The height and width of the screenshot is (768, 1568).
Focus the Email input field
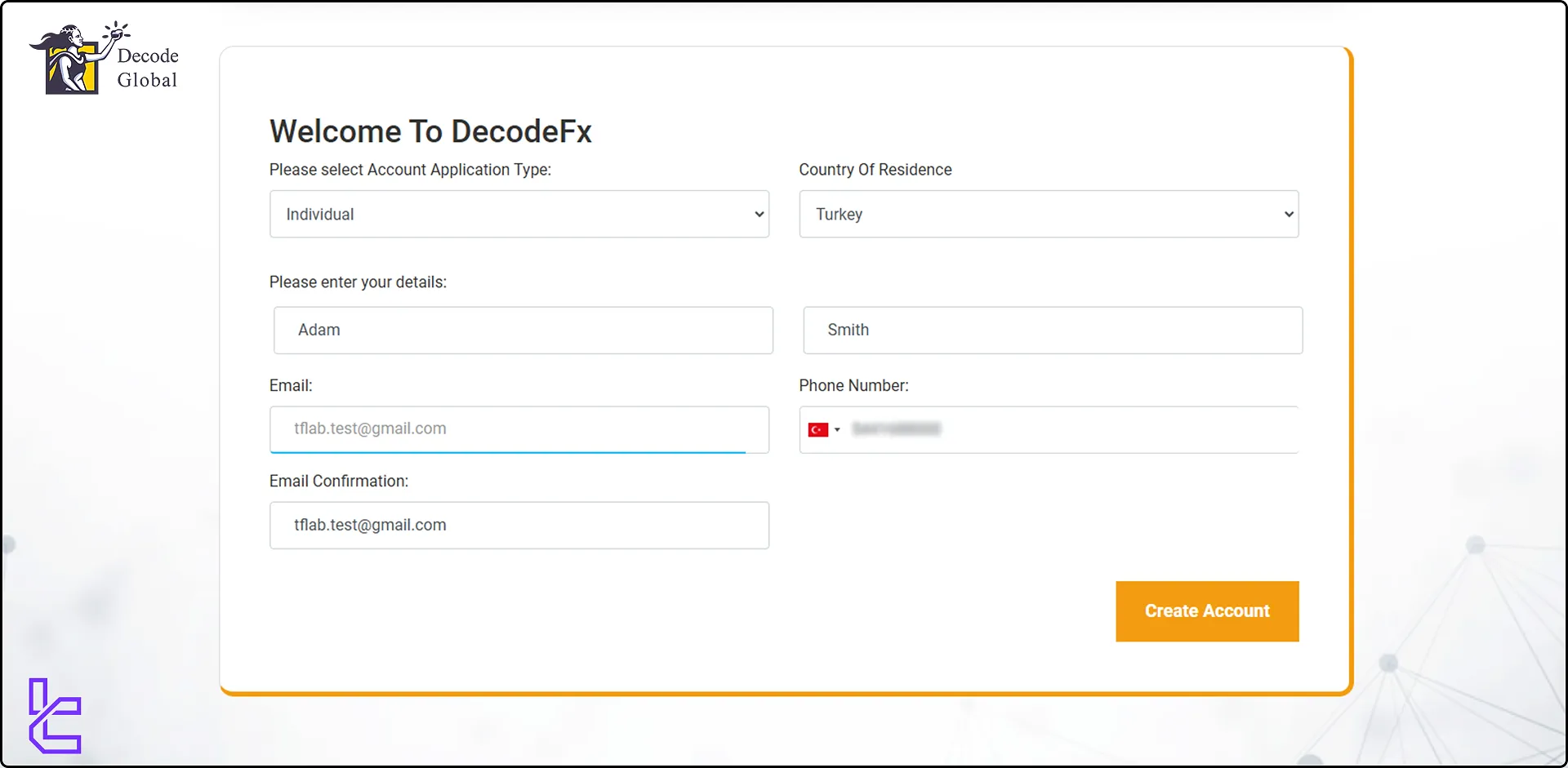coord(519,429)
